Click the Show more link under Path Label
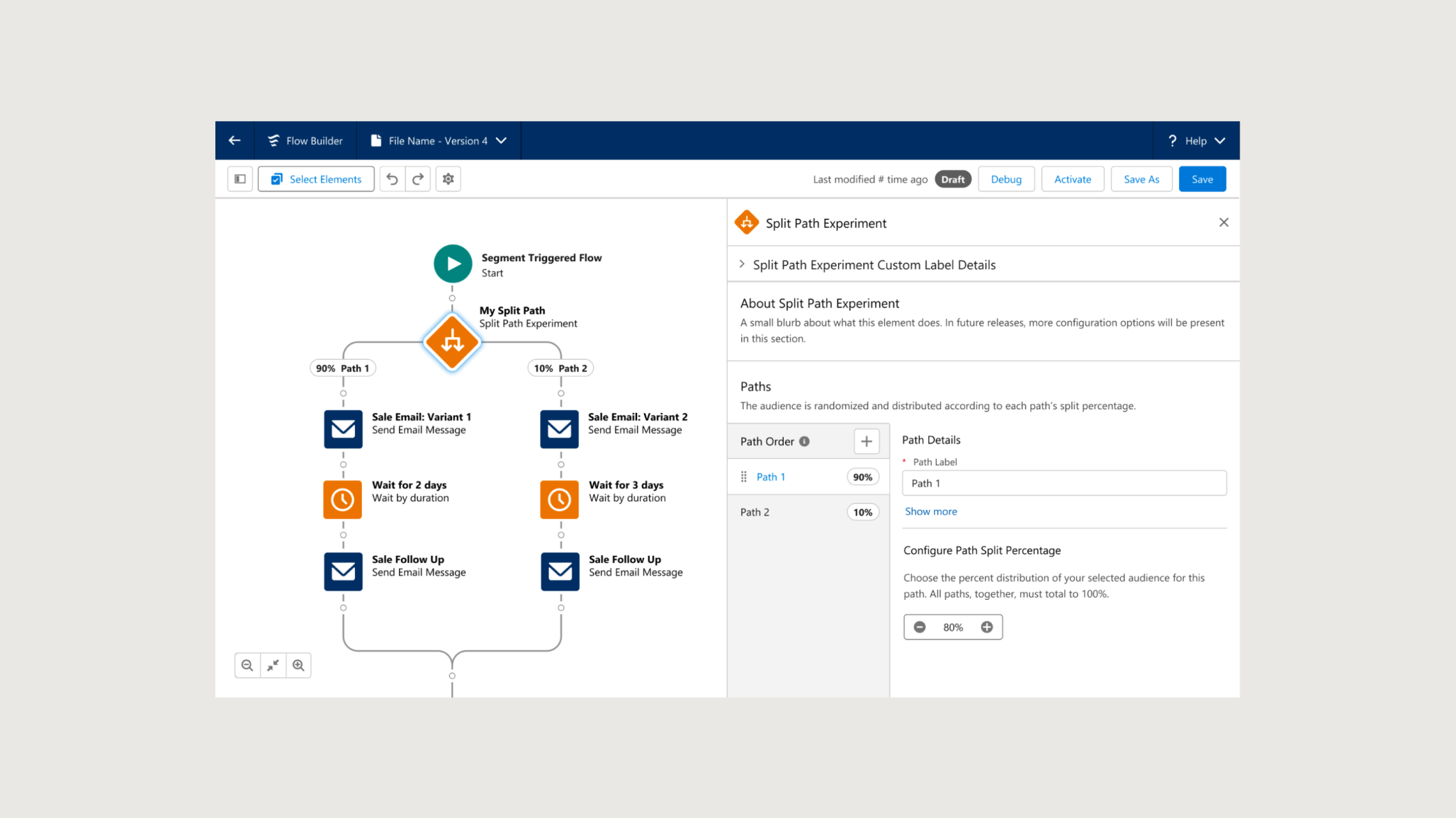Viewport: 1456px width, 818px height. tap(930, 511)
